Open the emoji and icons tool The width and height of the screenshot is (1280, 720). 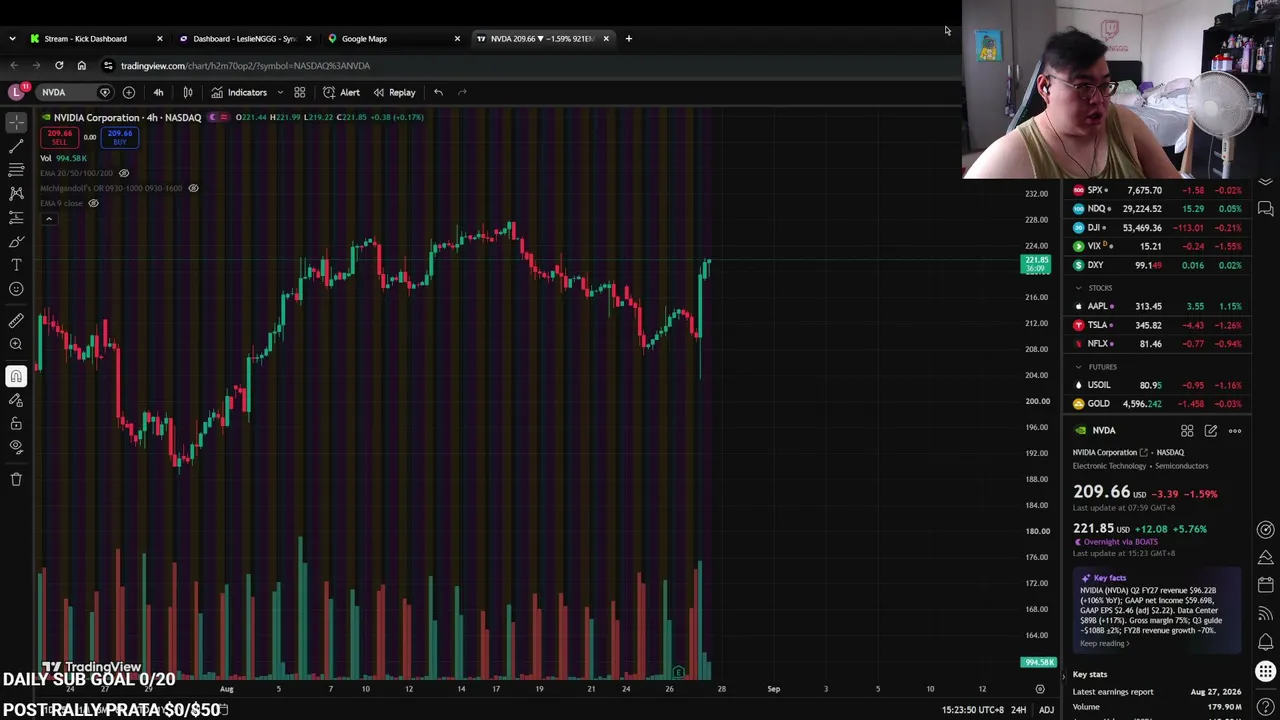[16, 289]
